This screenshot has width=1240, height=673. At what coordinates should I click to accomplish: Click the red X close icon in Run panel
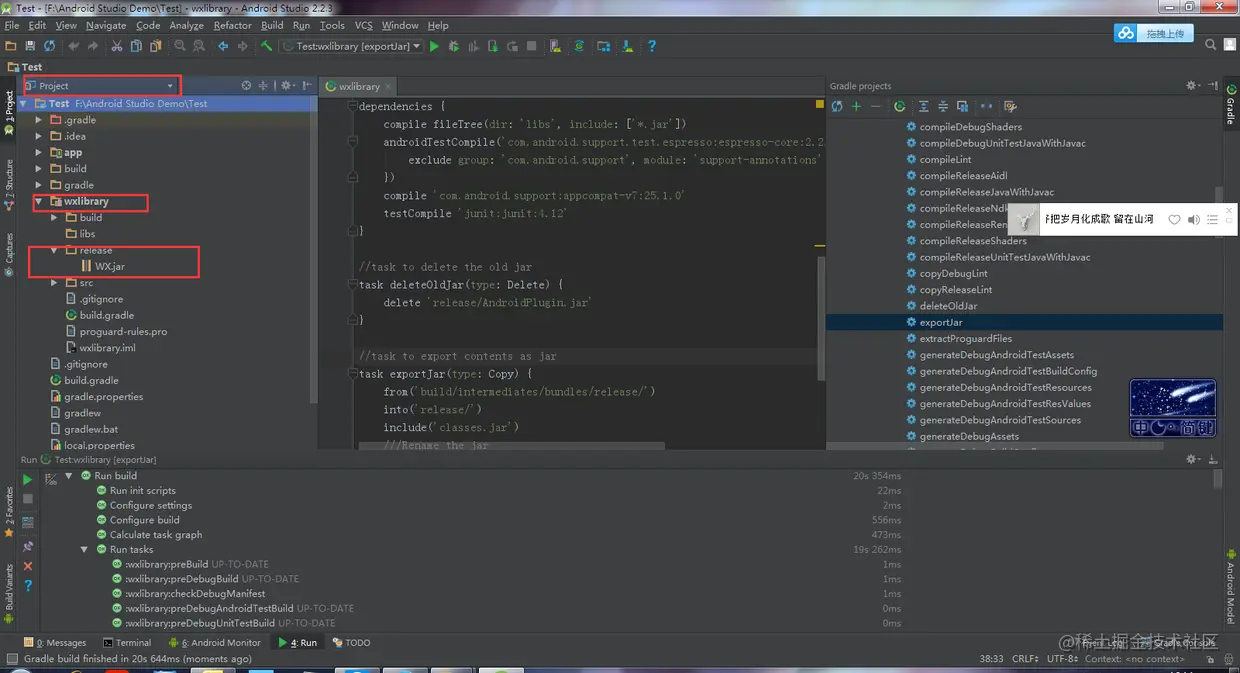click(x=28, y=566)
